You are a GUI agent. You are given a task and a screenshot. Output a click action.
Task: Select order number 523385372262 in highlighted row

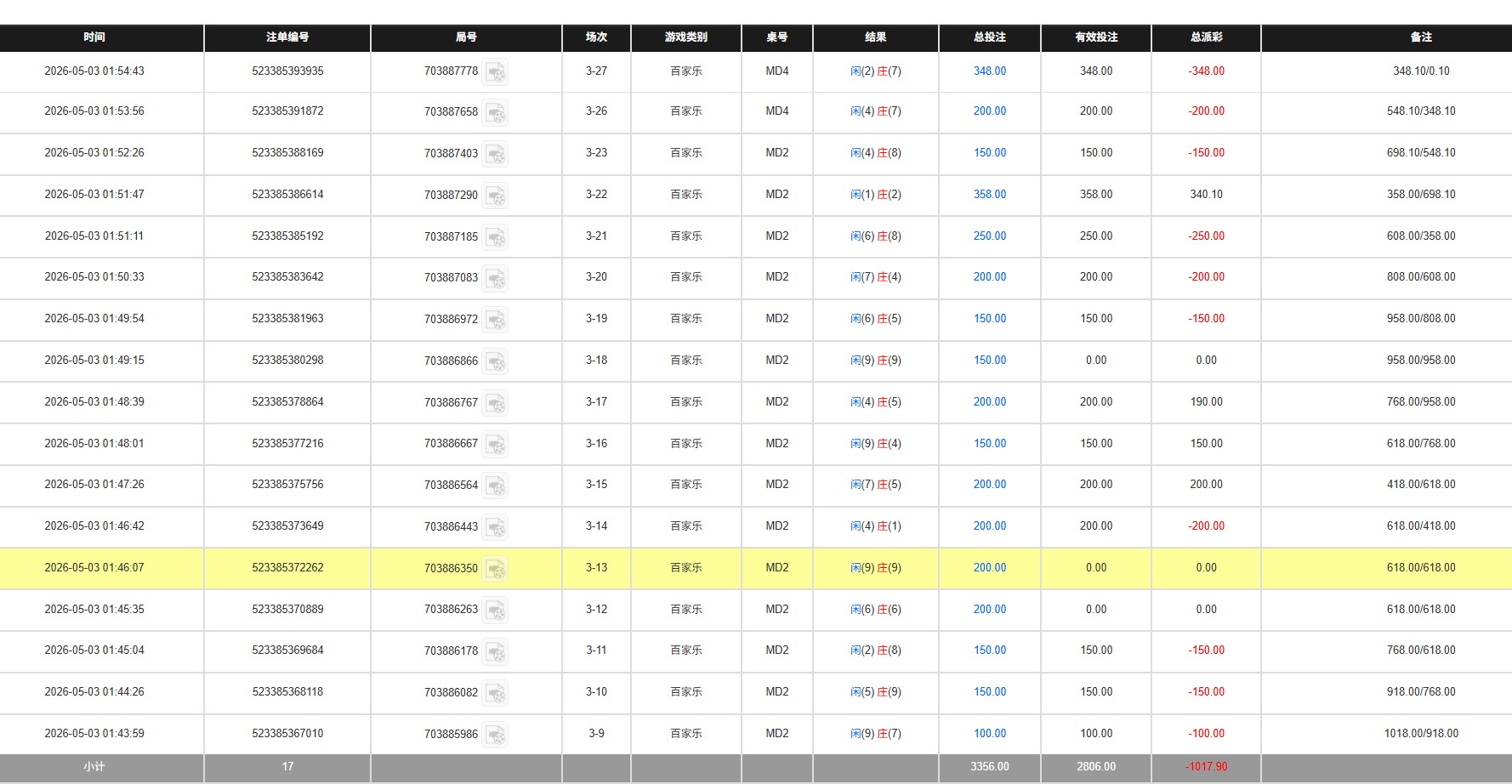pyautogui.click(x=287, y=568)
